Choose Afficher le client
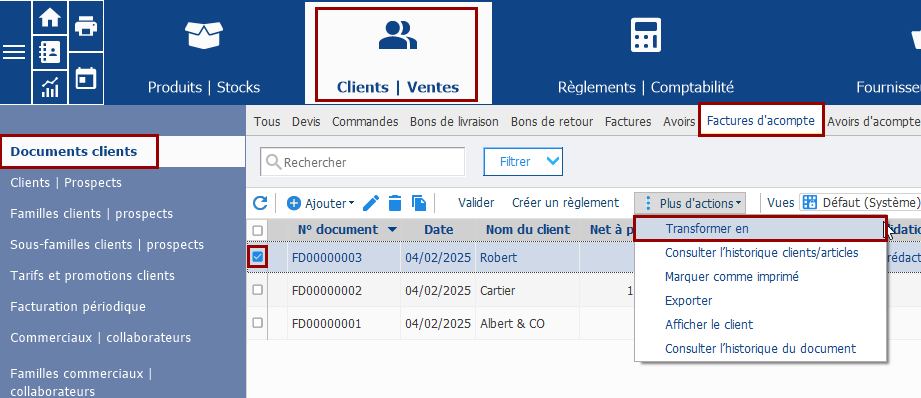The image size is (921, 398). (761, 325)
